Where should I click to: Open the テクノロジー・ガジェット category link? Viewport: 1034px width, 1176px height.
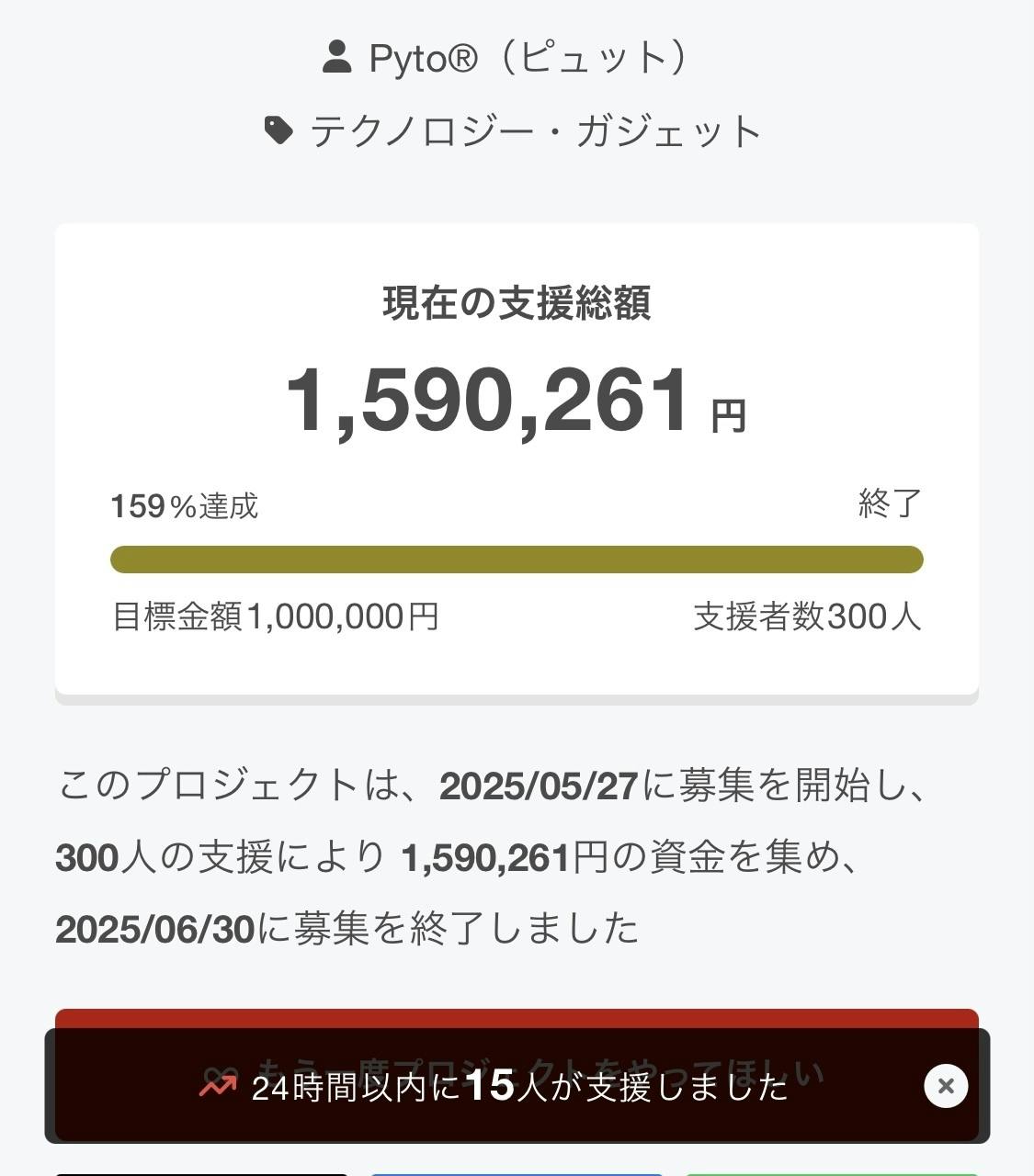[535, 131]
